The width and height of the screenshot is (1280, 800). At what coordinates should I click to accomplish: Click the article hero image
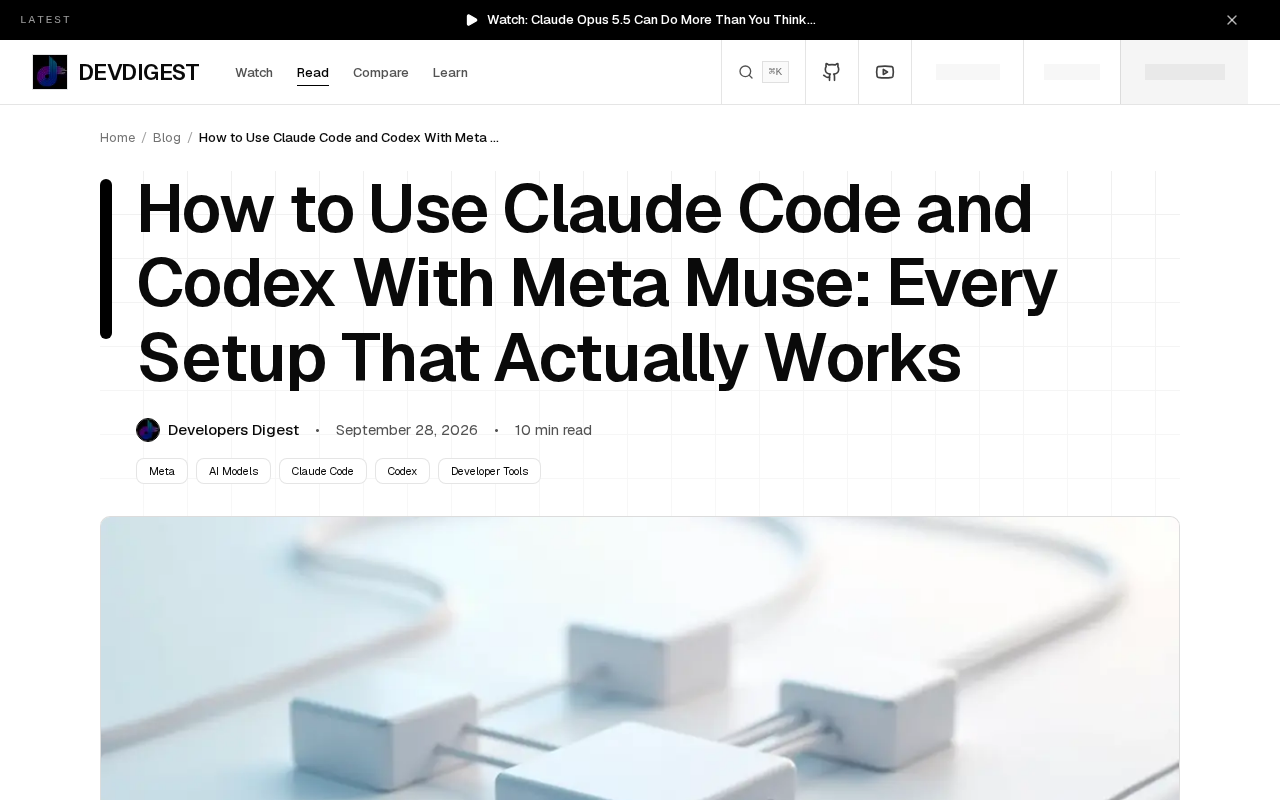pyautogui.click(x=640, y=658)
